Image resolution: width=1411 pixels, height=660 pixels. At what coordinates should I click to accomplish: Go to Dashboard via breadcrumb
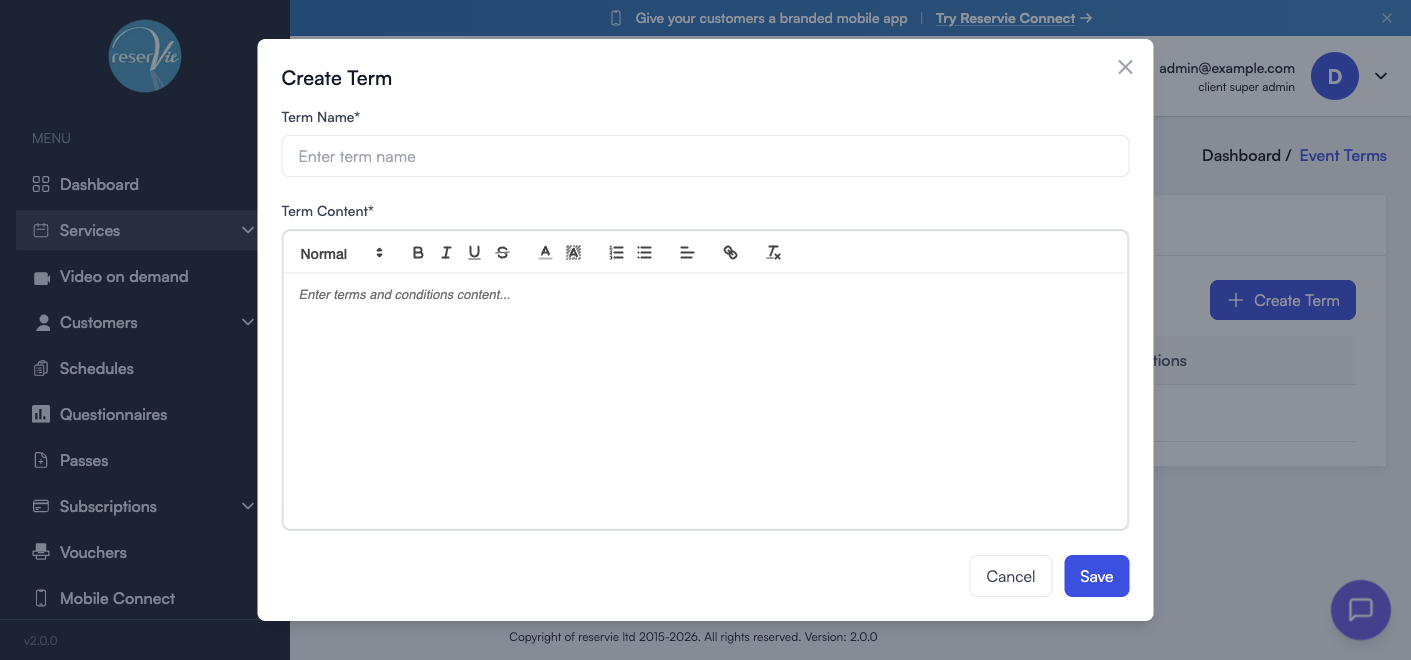(1241, 156)
